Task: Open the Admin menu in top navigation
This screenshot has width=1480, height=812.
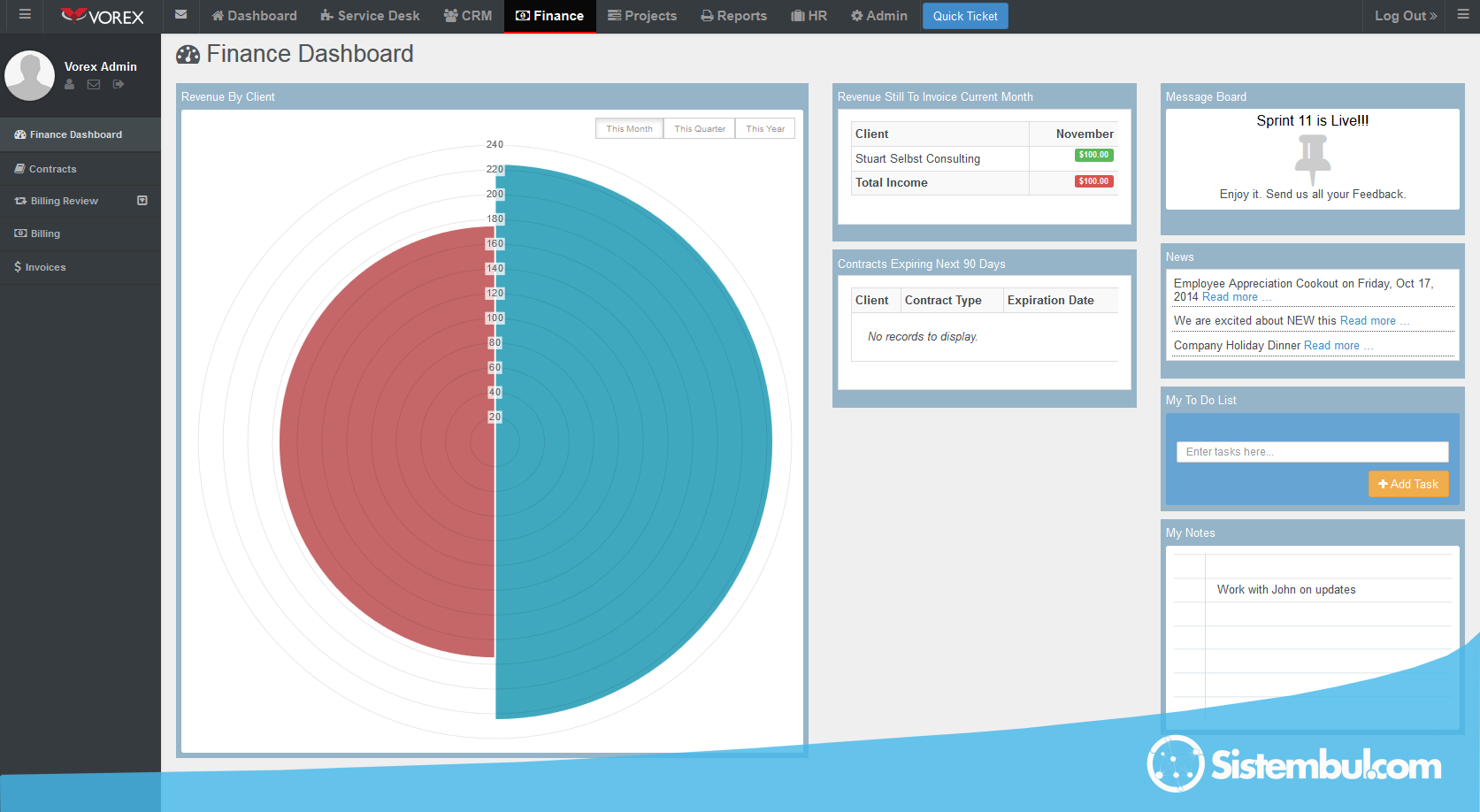Action: 878,16
